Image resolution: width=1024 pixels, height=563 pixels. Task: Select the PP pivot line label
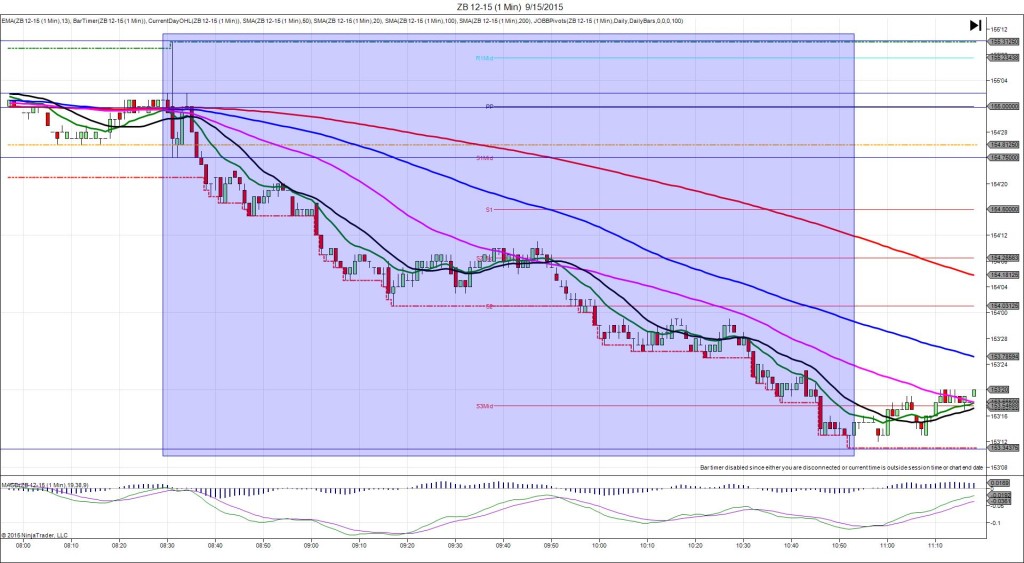tap(490, 106)
